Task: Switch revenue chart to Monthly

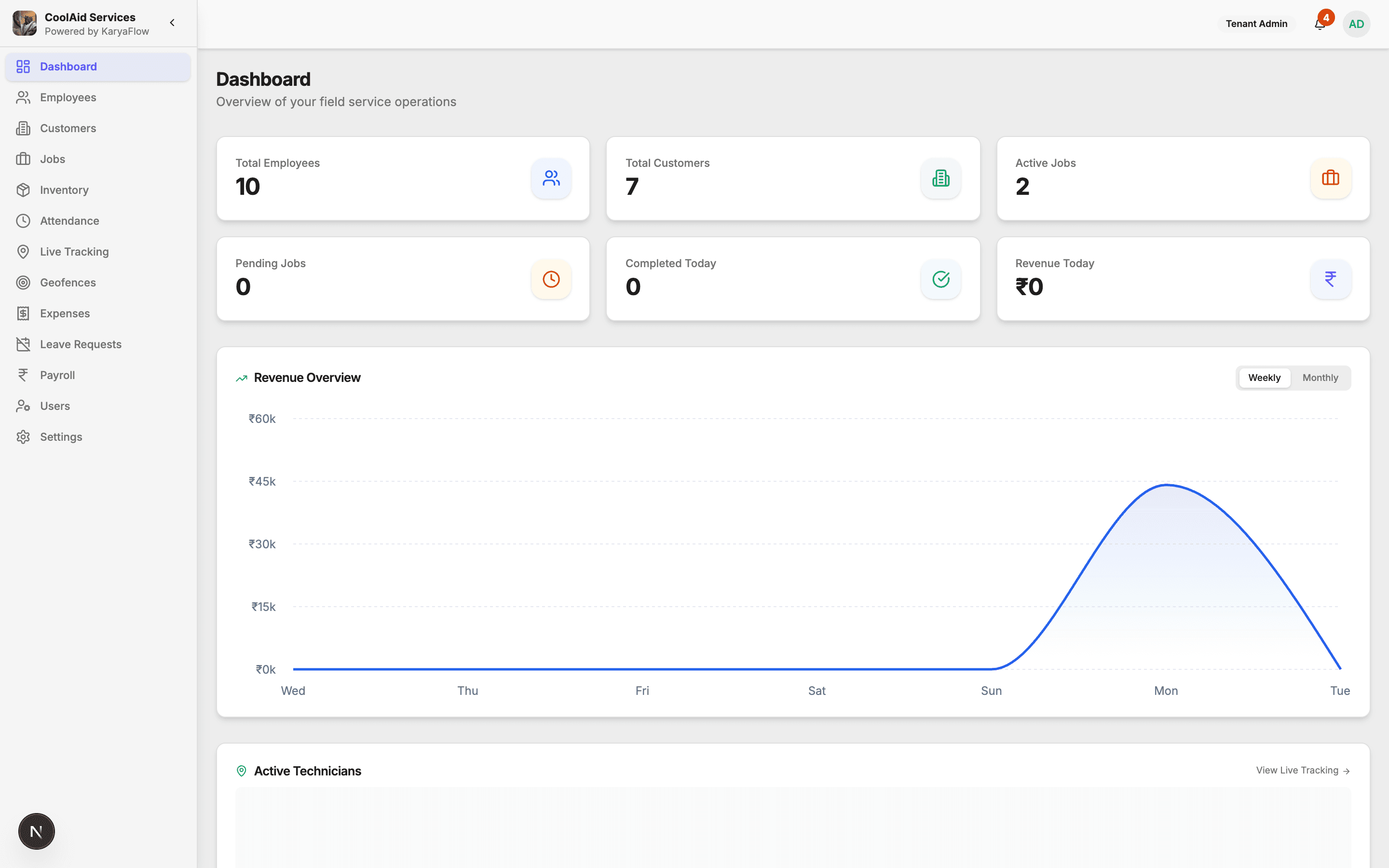Action: [1320, 378]
